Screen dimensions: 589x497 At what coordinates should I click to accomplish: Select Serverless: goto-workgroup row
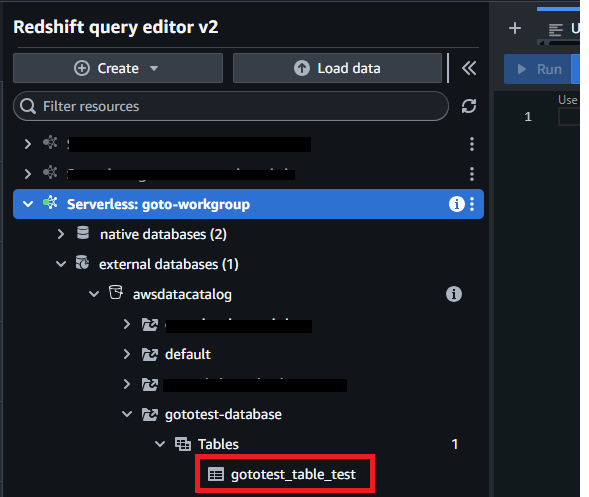(x=248, y=204)
